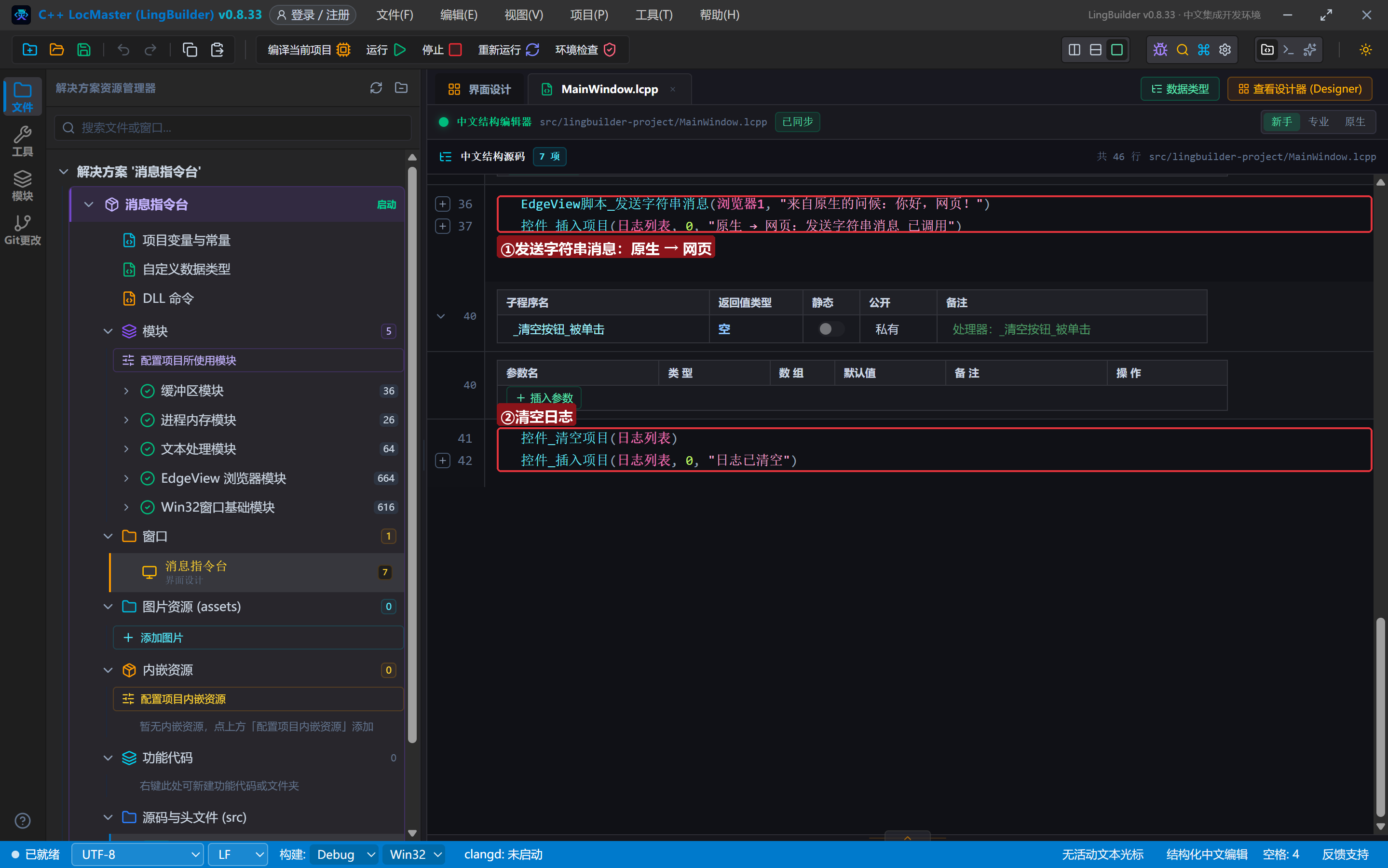This screenshot has width=1388, height=868.
Task: Click the 添加图片 row
Action: click(x=259, y=638)
